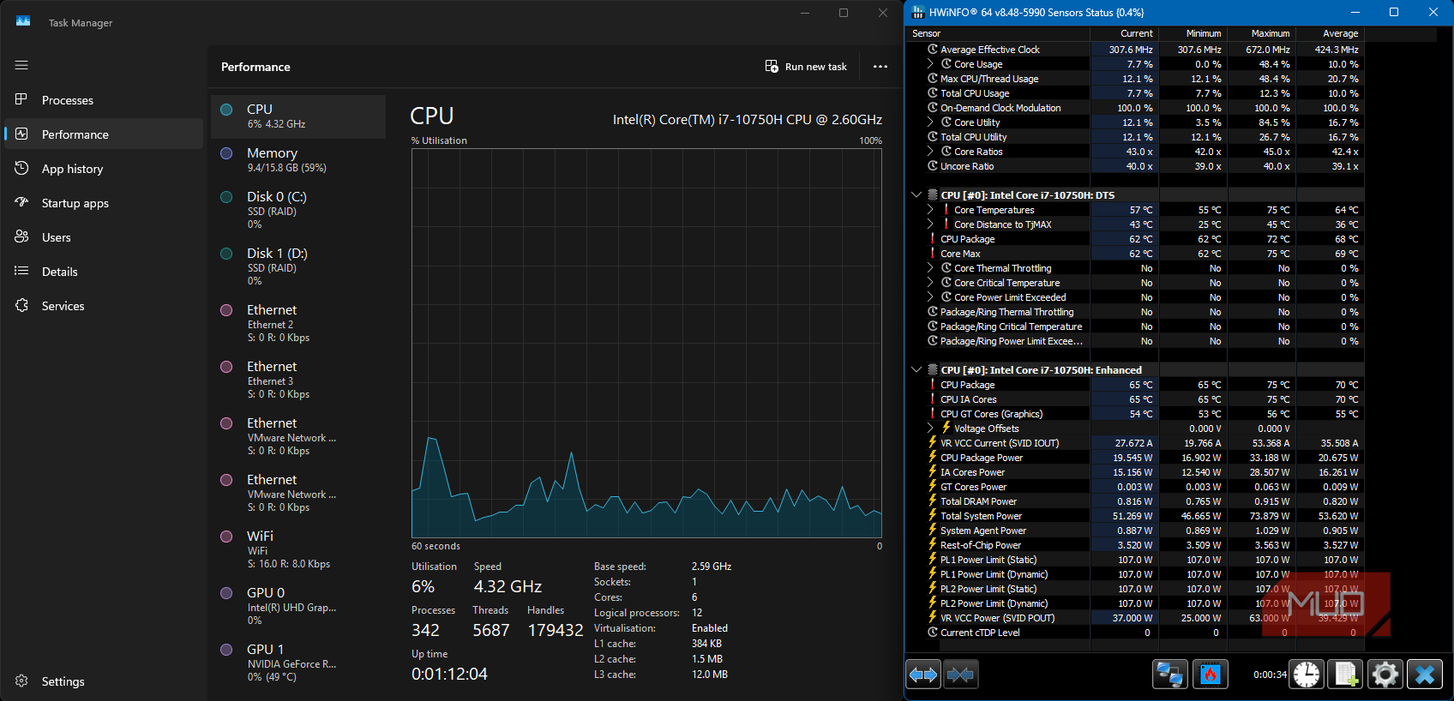Select GPU 1 NVIDIA GeForce item
The height and width of the screenshot is (701, 1454).
pos(298,662)
